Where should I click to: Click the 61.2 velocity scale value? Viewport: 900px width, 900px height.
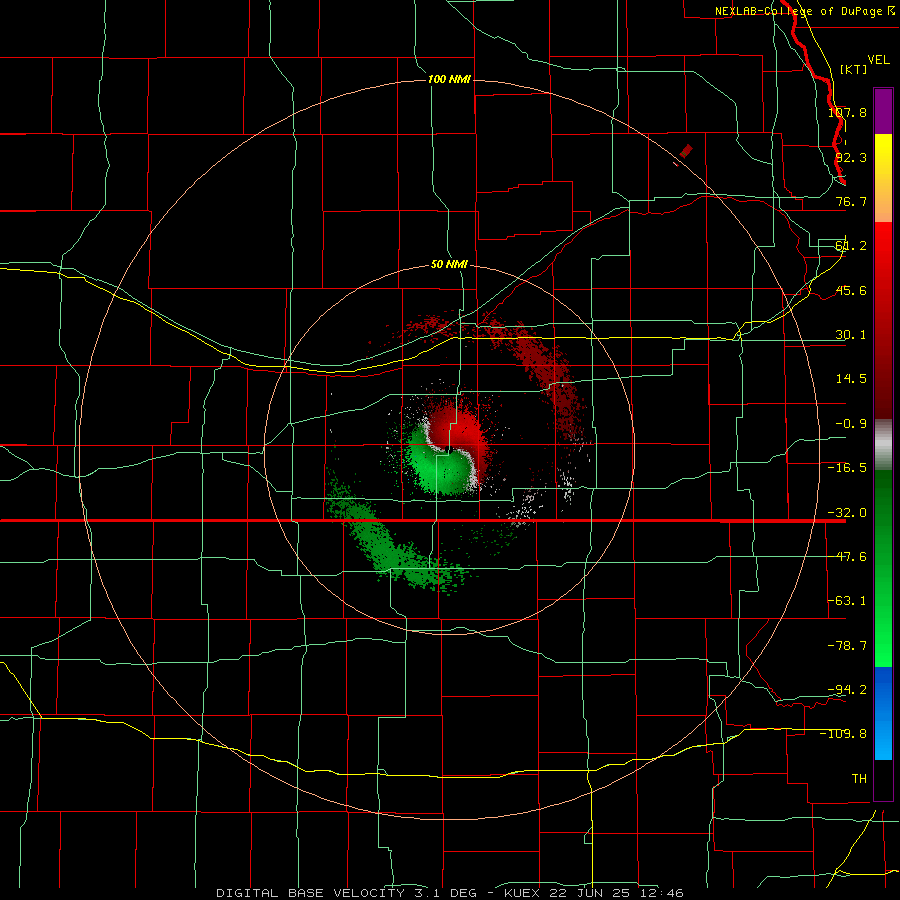pyautogui.click(x=851, y=246)
